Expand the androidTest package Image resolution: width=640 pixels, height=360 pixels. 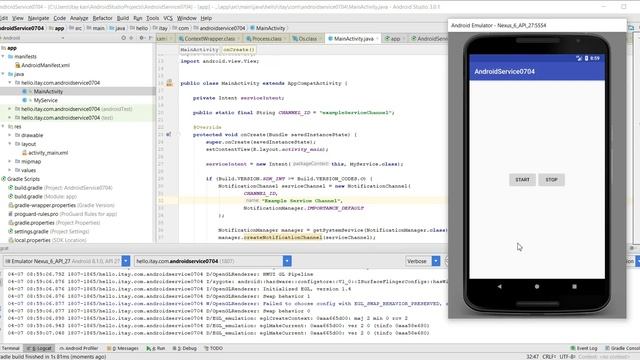[x=10, y=109]
